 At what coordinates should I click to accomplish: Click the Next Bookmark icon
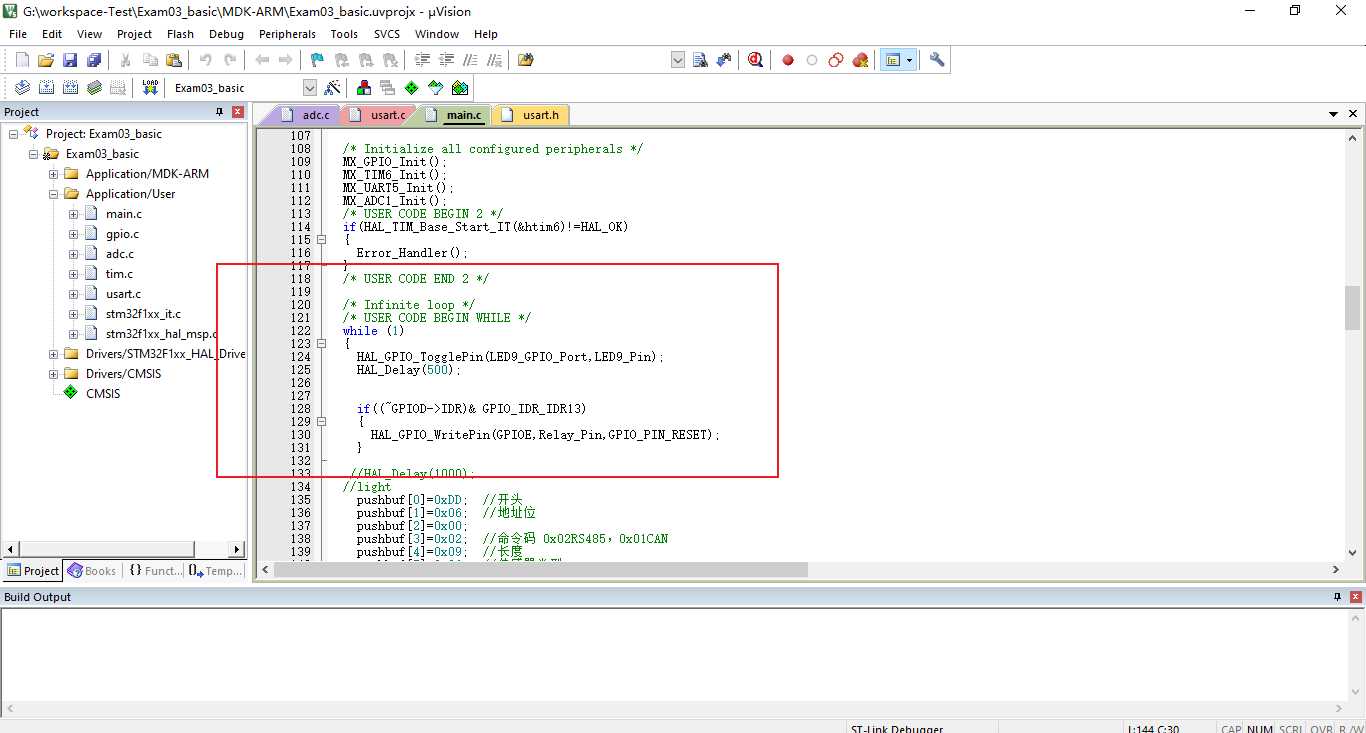365,60
